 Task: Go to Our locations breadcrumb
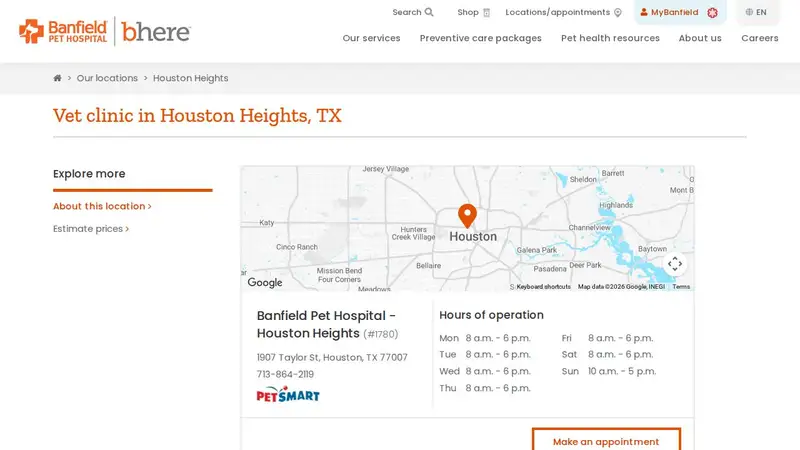click(x=107, y=78)
